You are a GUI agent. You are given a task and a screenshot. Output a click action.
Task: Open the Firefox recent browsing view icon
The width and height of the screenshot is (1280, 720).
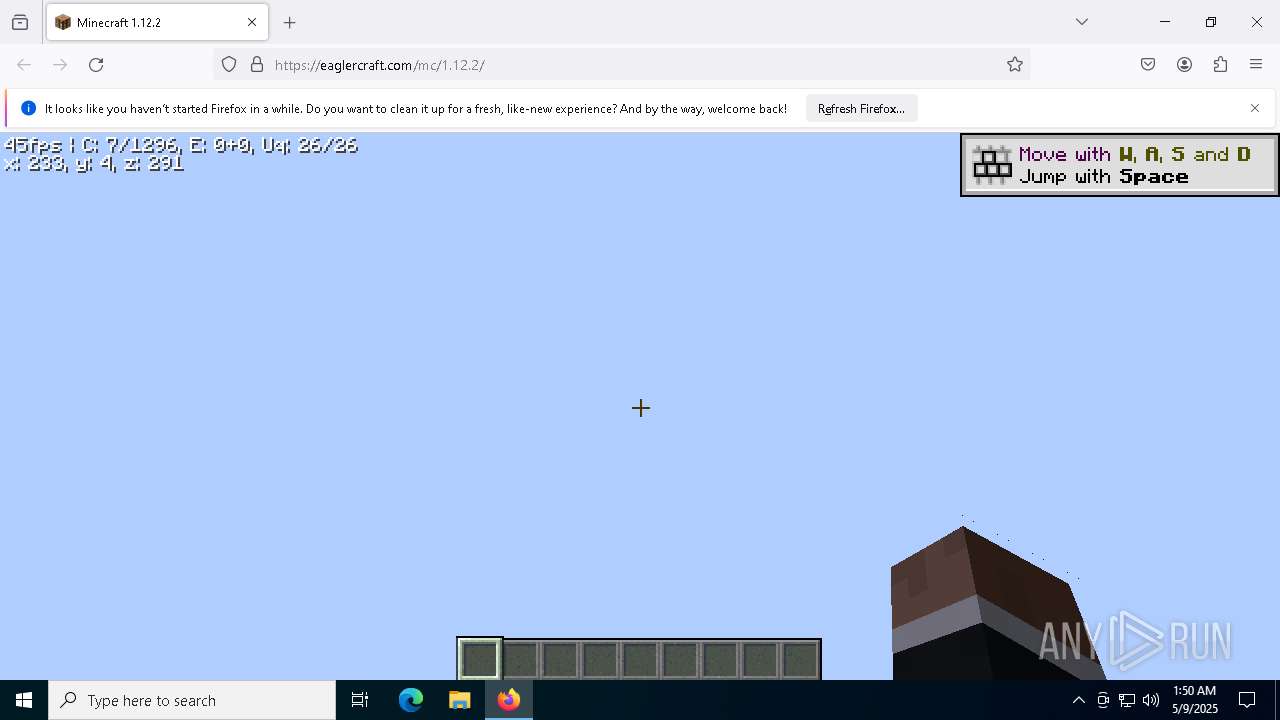point(20,22)
